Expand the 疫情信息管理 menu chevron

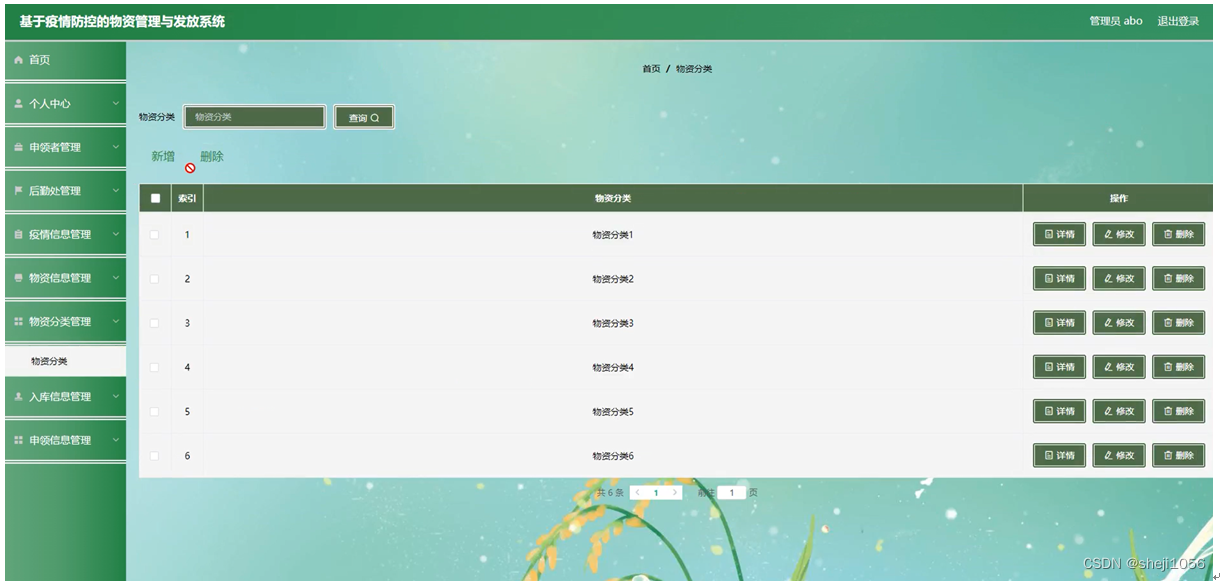pos(115,235)
